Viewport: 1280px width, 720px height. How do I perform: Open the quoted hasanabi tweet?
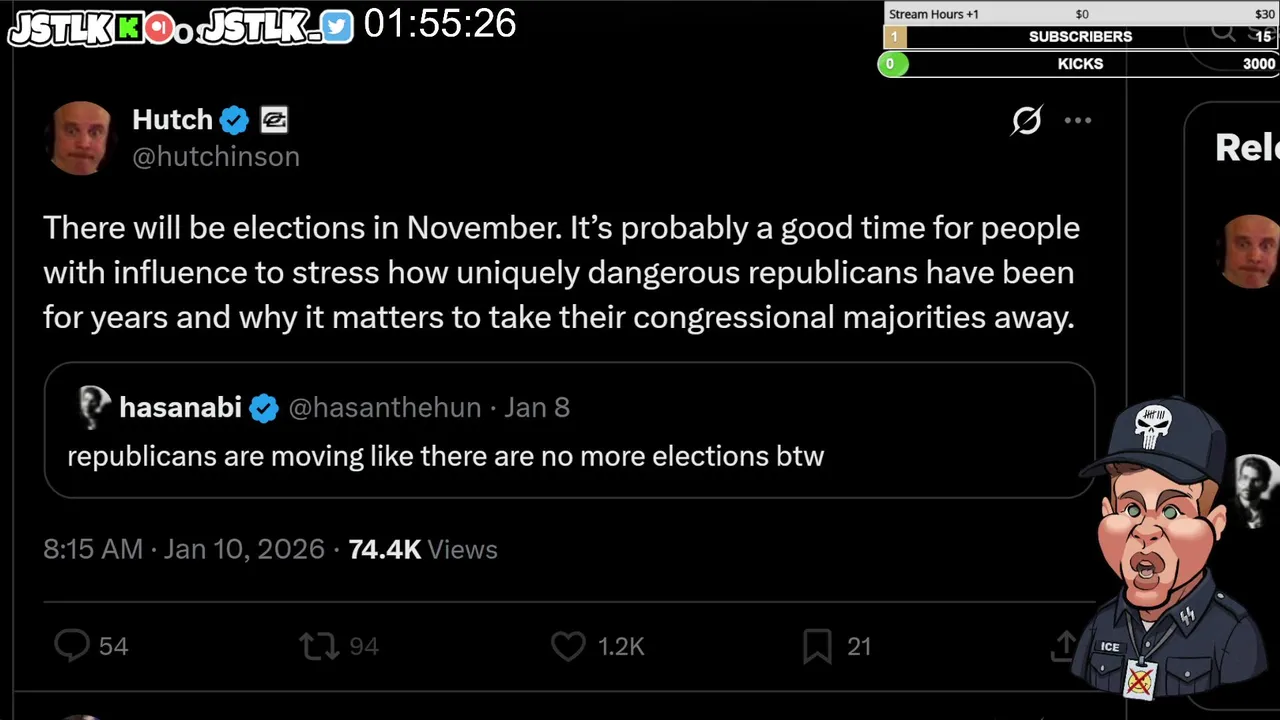click(x=568, y=456)
